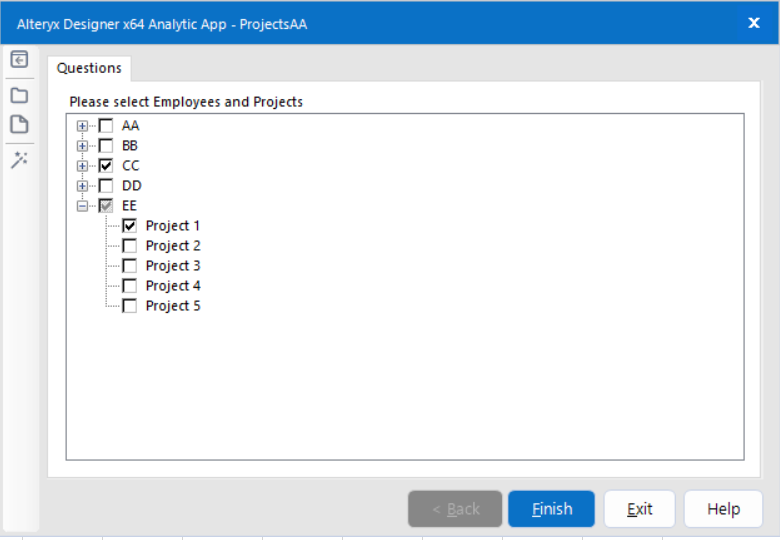Image resolution: width=780 pixels, height=540 pixels.
Task: Click the collapse sidebar arrow icon
Action: 19,59
